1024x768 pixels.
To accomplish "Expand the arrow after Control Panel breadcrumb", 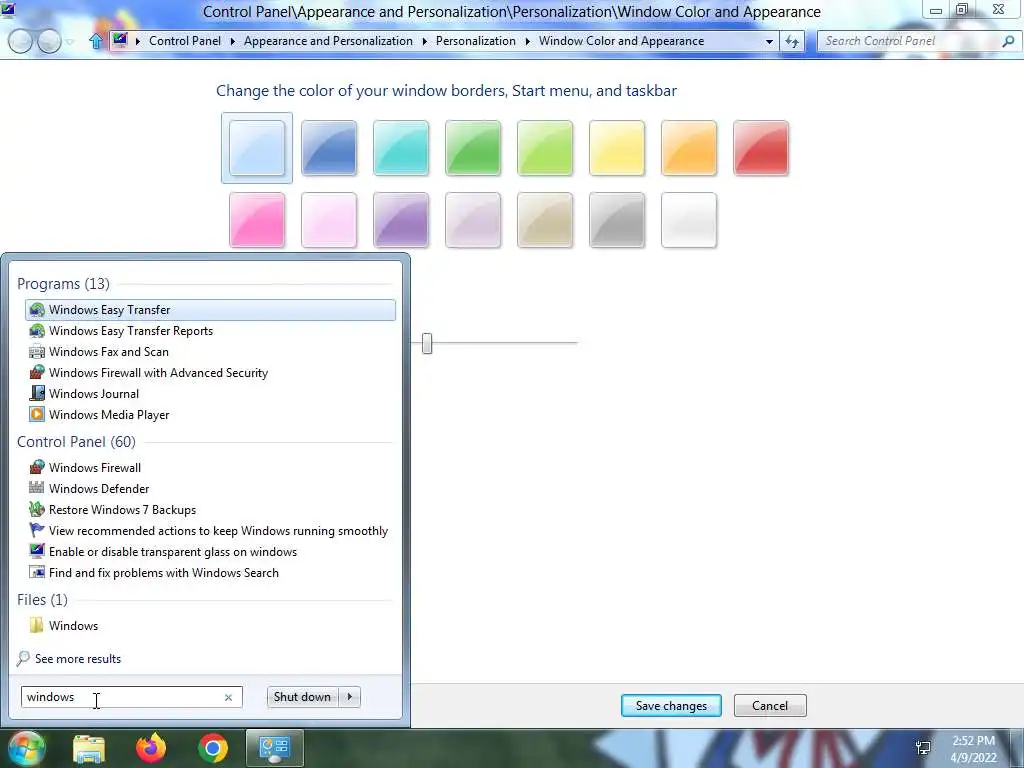I will (232, 41).
